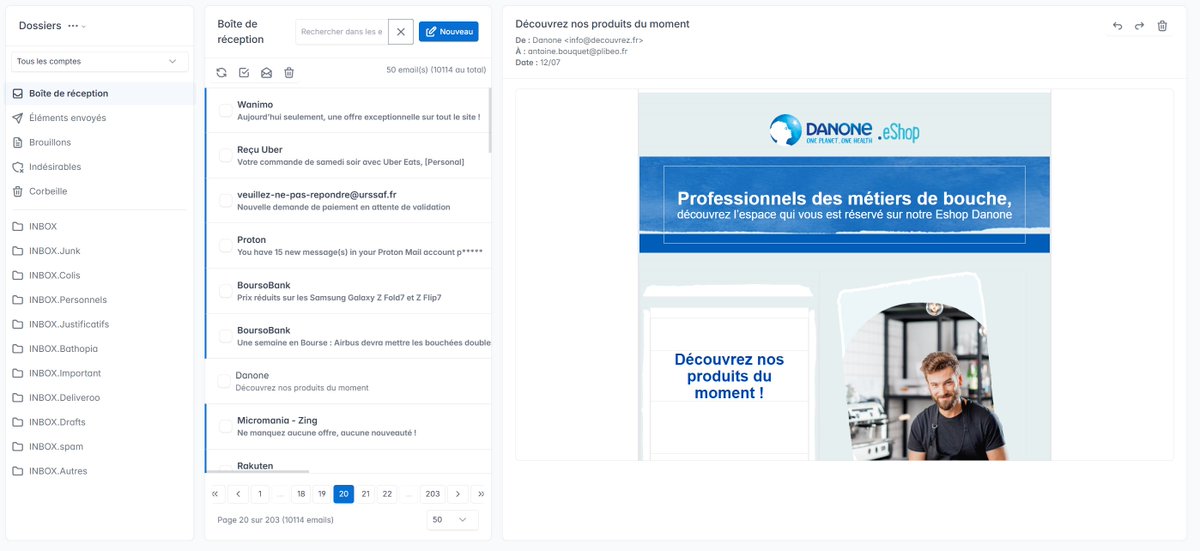
Task: Go to last page double-chevron
Action: pyautogui.click(x=480, y=494)
